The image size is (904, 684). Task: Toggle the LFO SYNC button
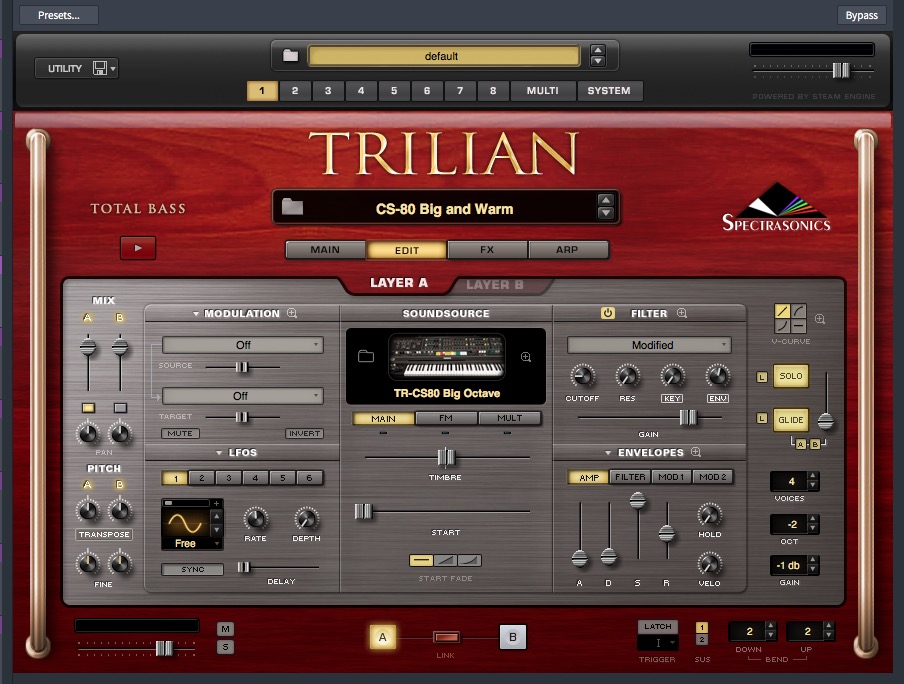pyautogui.click(x=192, y=569)
